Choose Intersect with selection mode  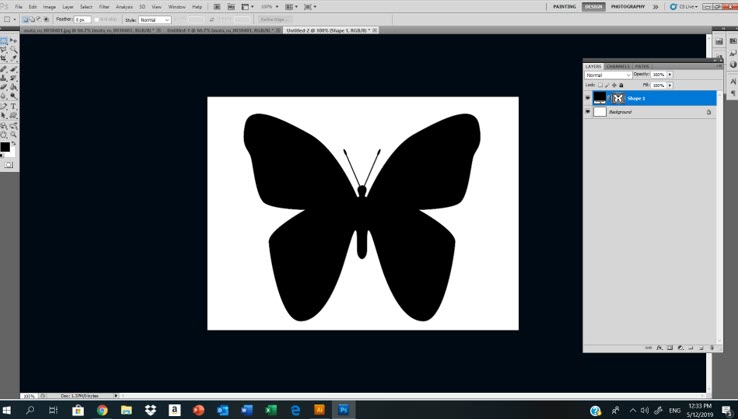click(x=46, y=19)
